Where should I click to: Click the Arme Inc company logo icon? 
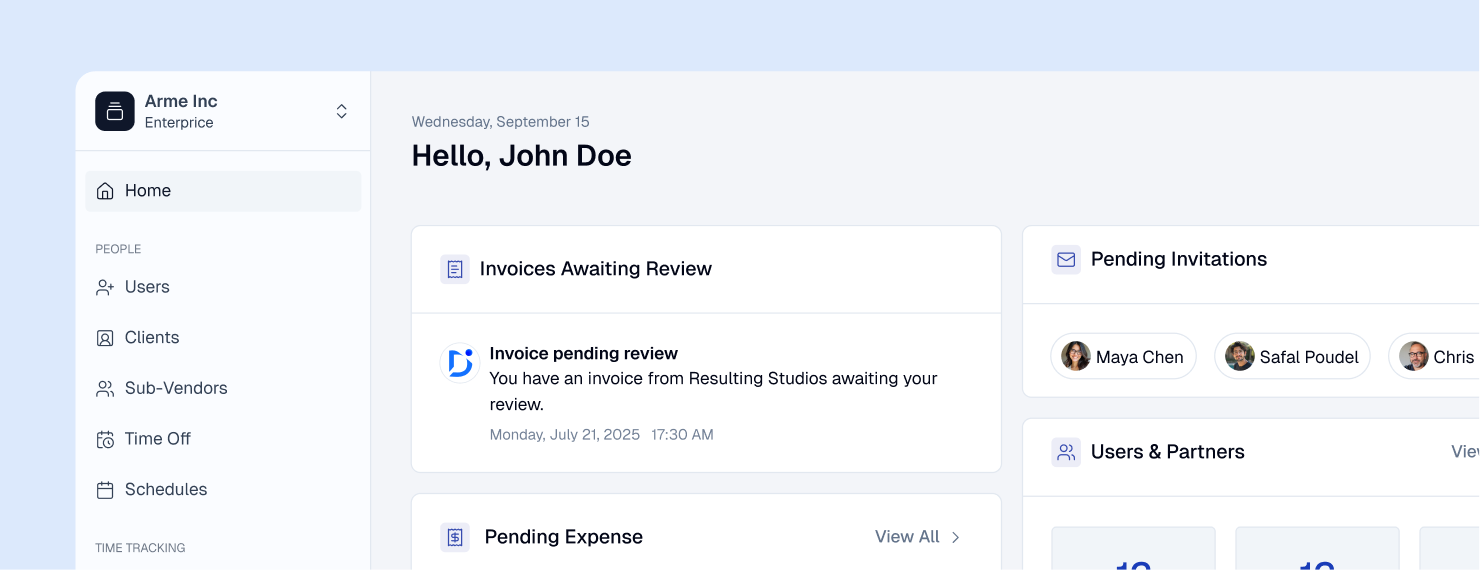(x=115, y=111)
